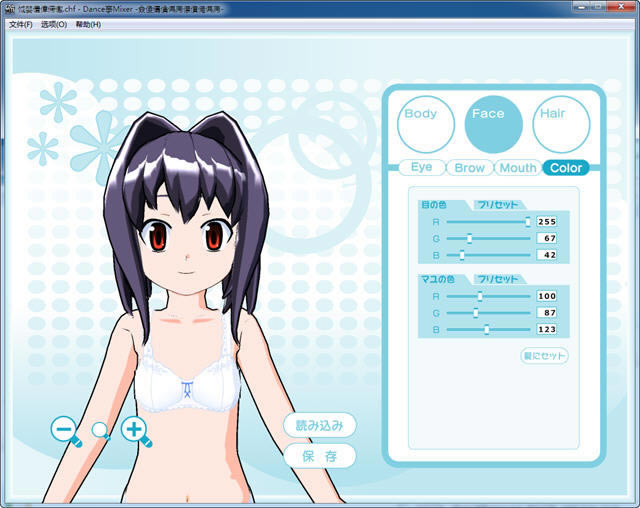Click the 髪にセット button
640x508 pixels.
click(x=544, y=356)
